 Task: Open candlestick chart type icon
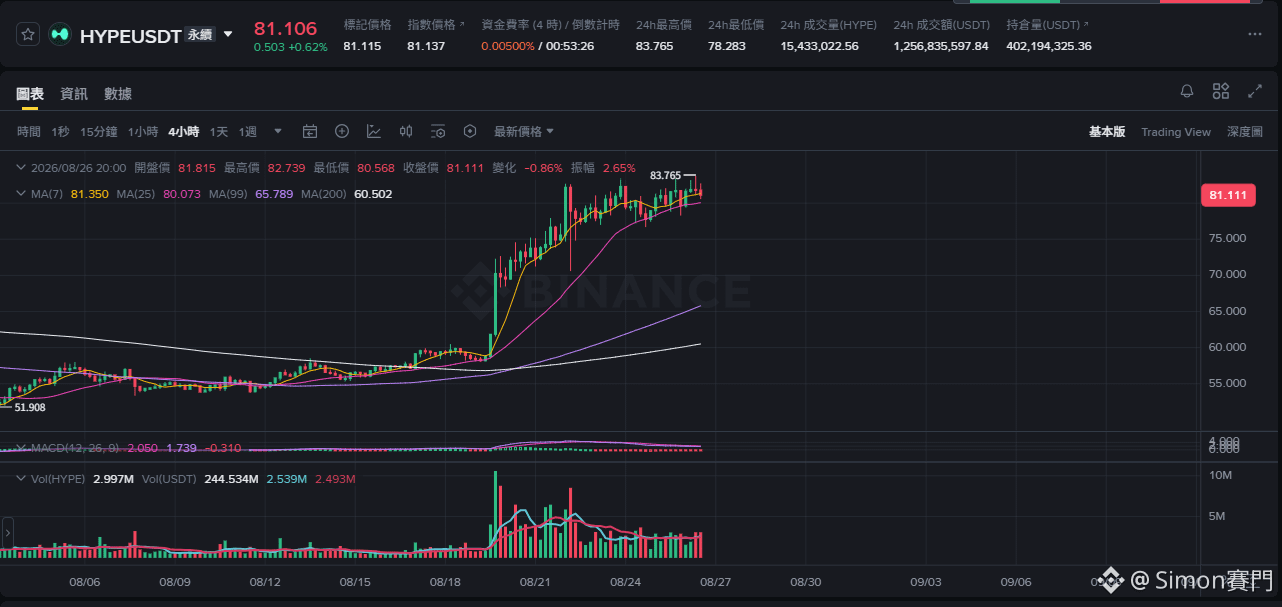pos(406,131)
